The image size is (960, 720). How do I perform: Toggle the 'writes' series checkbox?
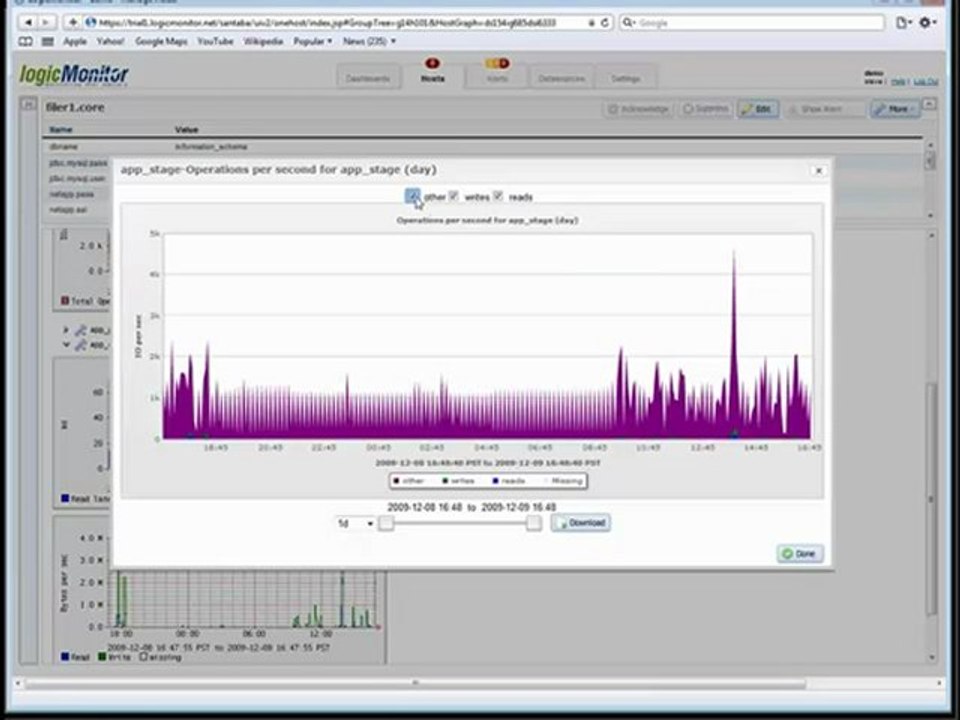[454, 196]
